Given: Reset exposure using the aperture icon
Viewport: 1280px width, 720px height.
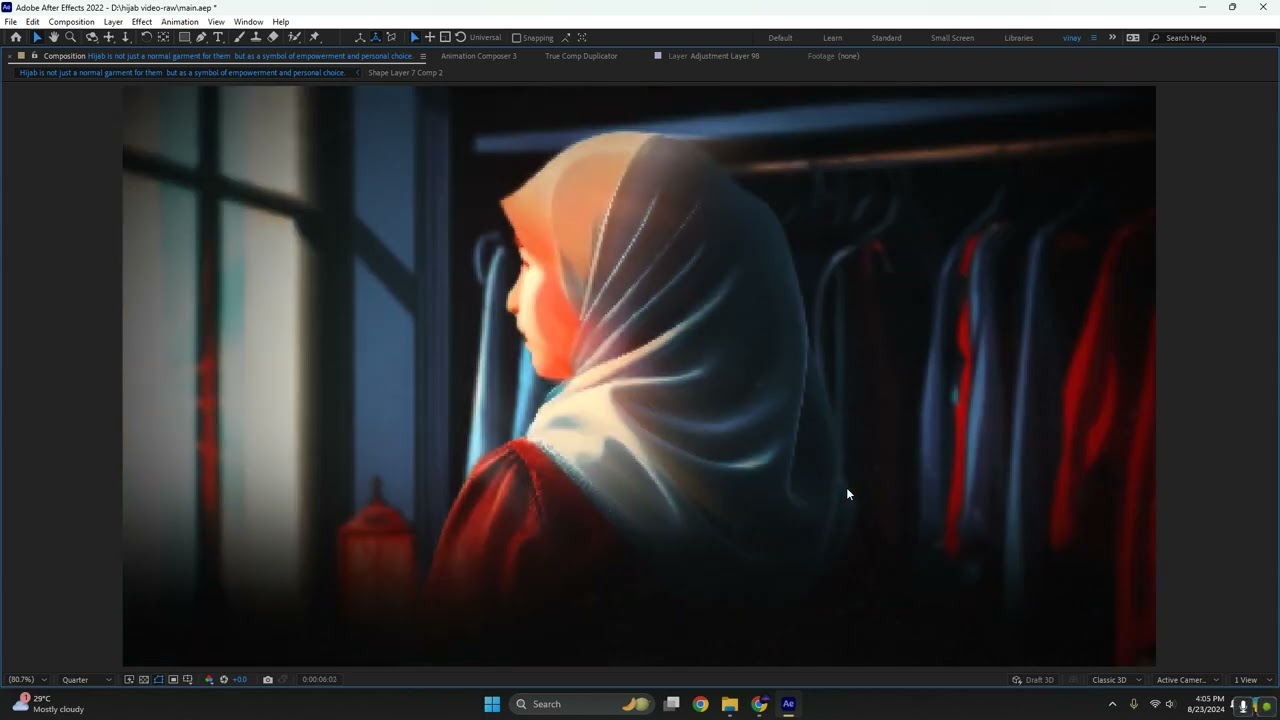Looking at the screenshot, I should pyautogui.click(x=224, y=680).
